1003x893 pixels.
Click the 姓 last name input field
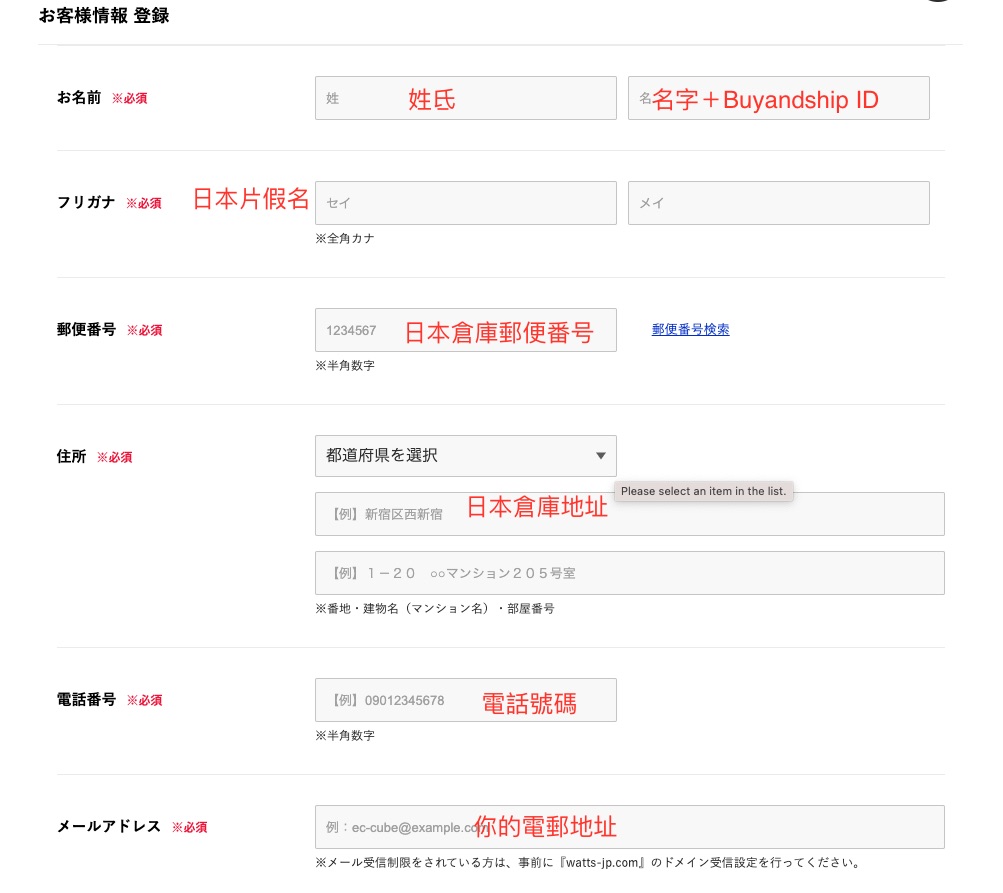pos(465,98)
